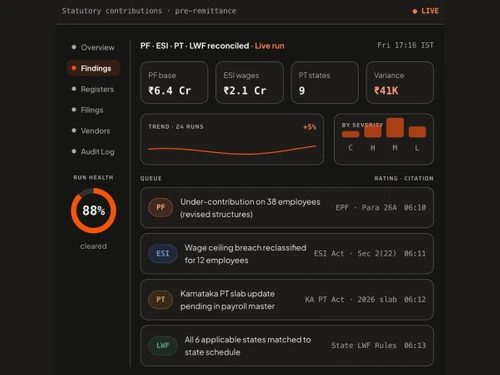
Task: Click the RUN HEALTH label
Action: [x=93, y=178]
